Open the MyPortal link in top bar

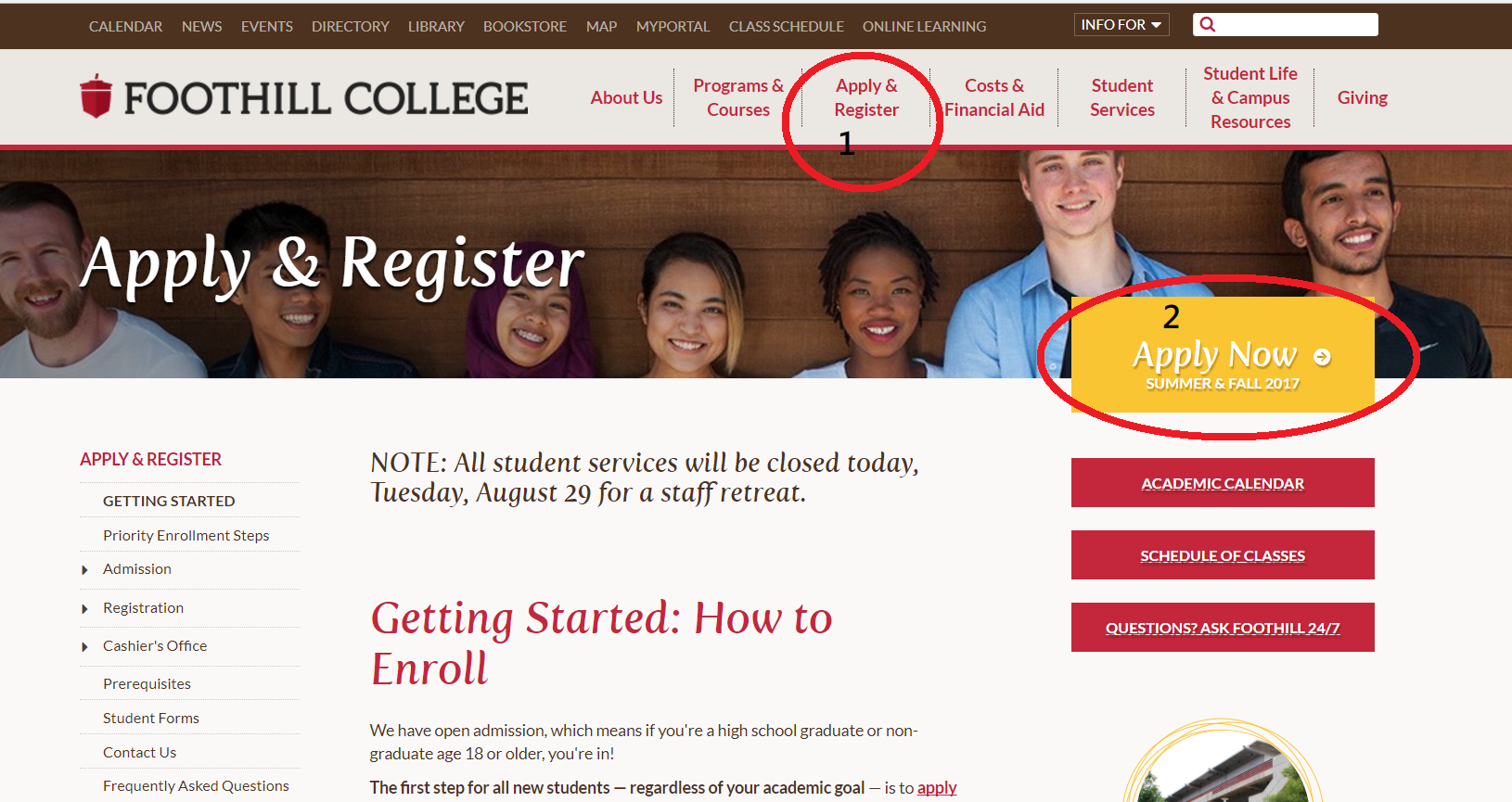(x=673, y=26)
